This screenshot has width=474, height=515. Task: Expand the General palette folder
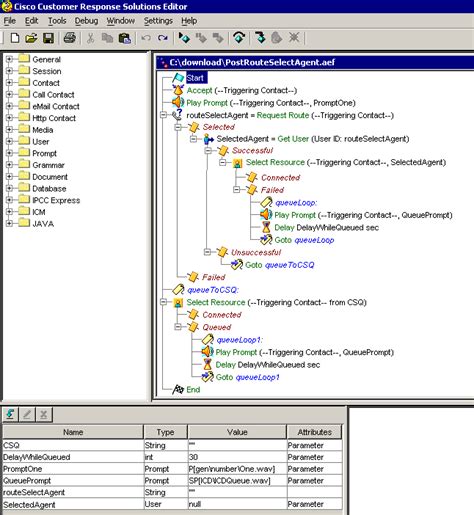[9, 59]
